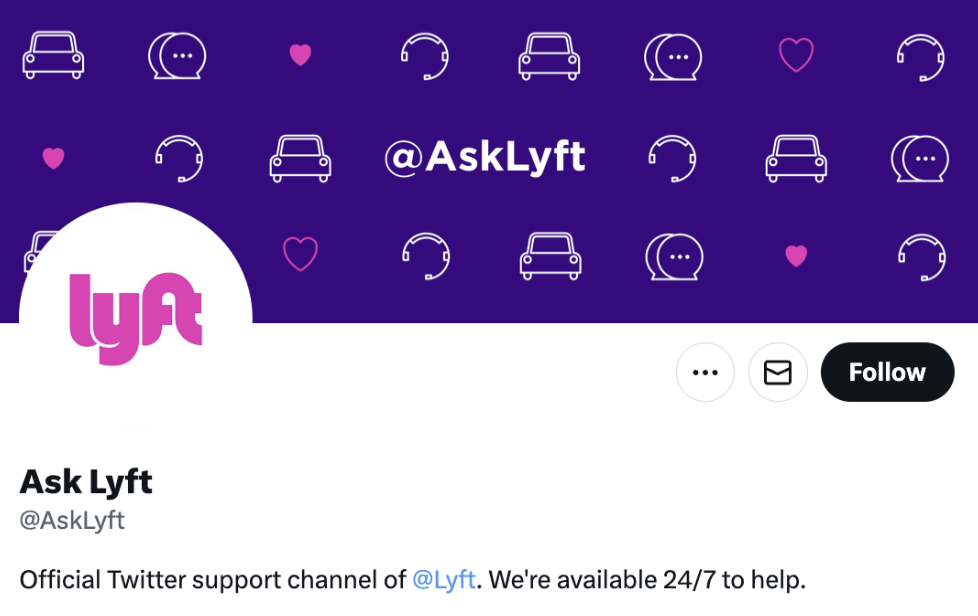Click outlined heart beside the profile avatar

click(x=301, y=254)
